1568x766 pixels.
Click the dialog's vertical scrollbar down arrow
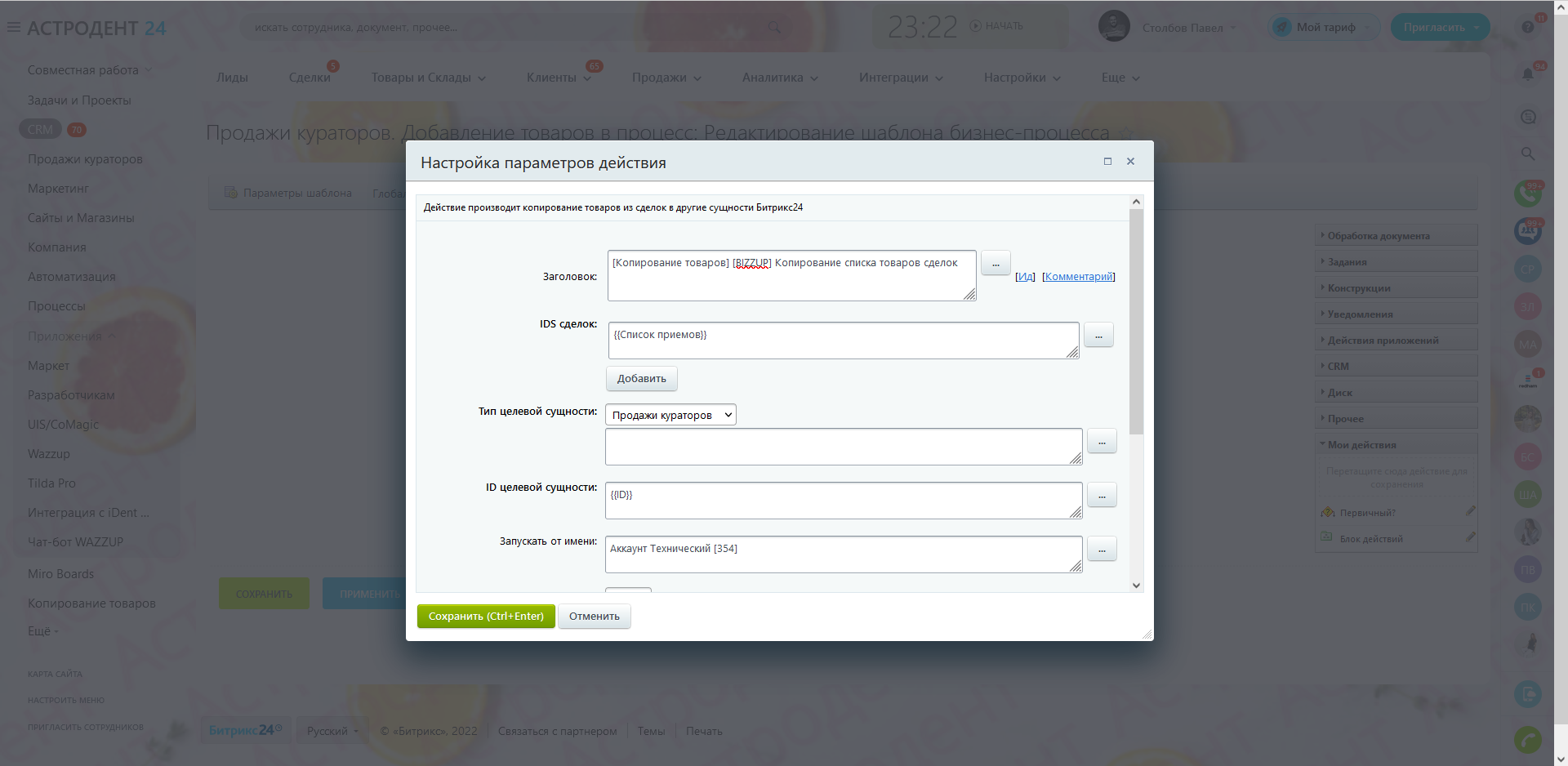(x=1136, y=585)
